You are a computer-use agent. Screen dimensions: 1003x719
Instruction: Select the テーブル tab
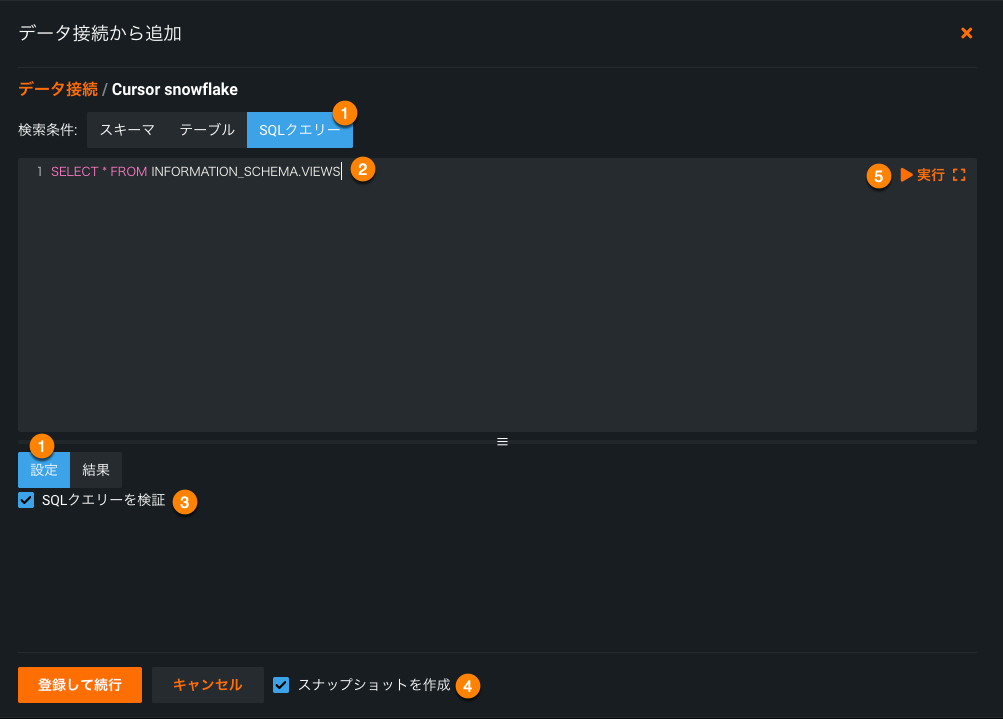pos(207,130)
